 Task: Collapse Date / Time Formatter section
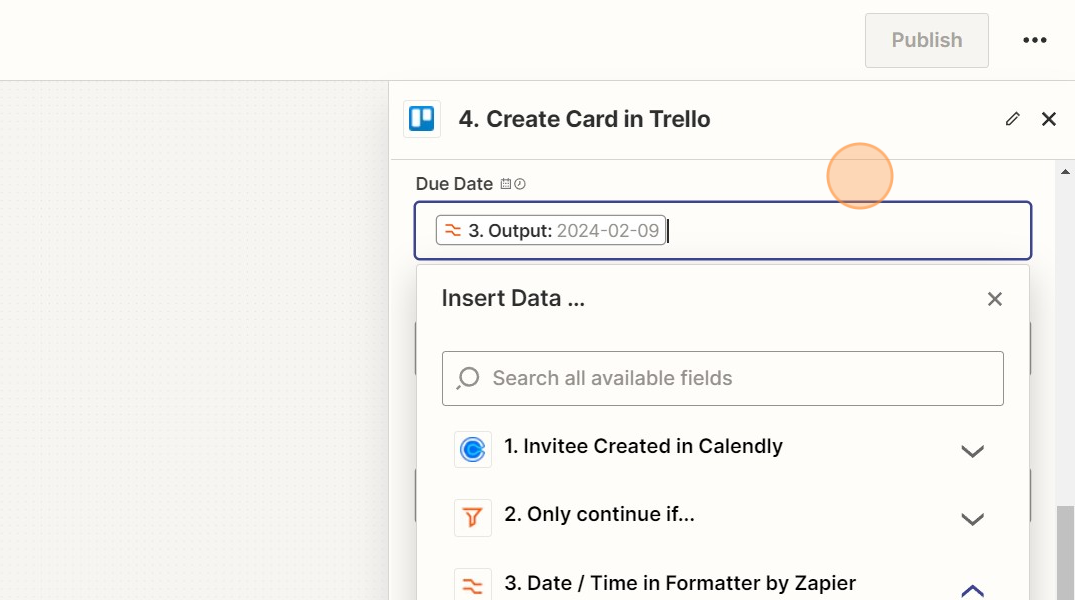(x=972, y=590)
